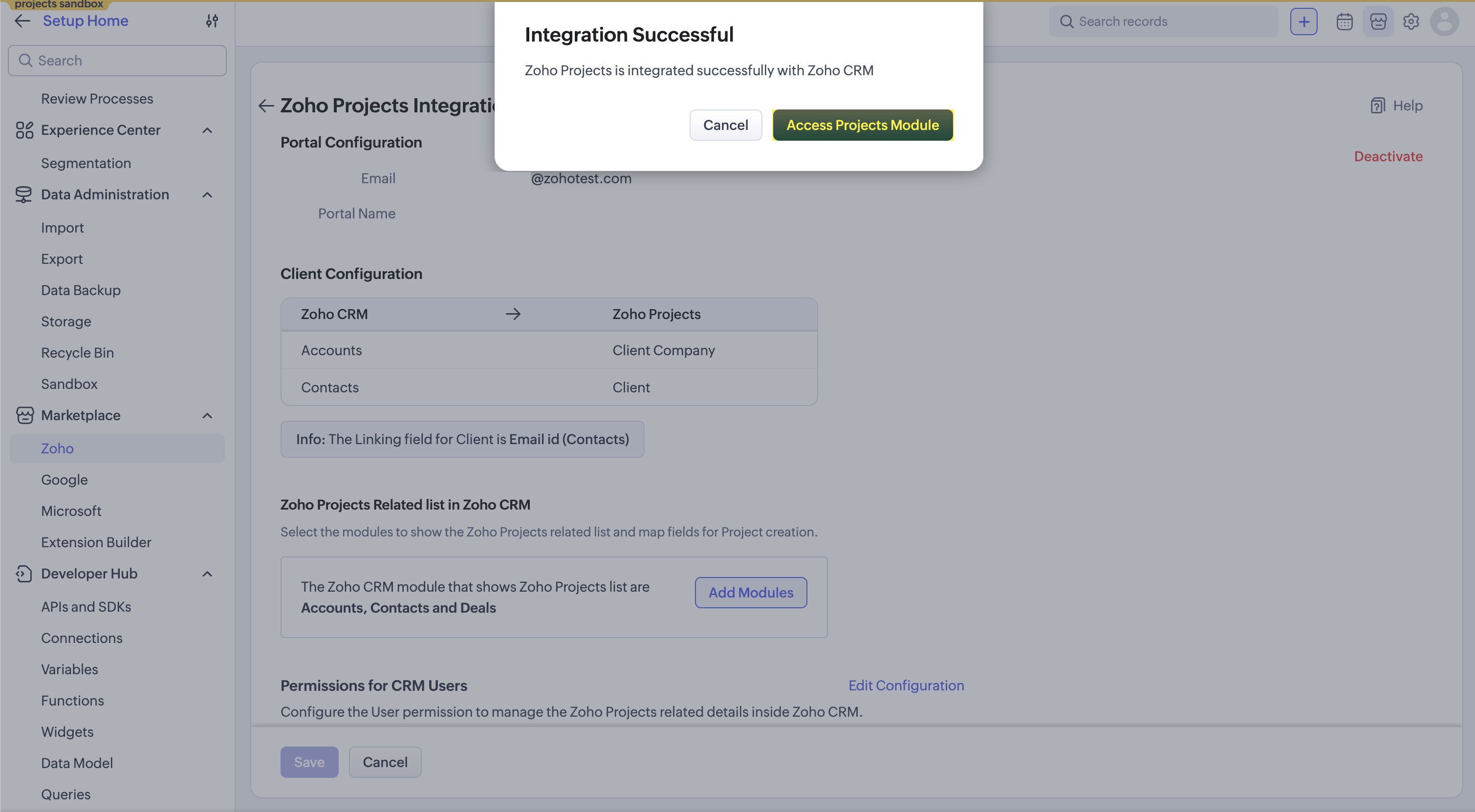Collapse the Marketplace section
The width and height of the screenshot is (1475, 812).
click(207, 415)
